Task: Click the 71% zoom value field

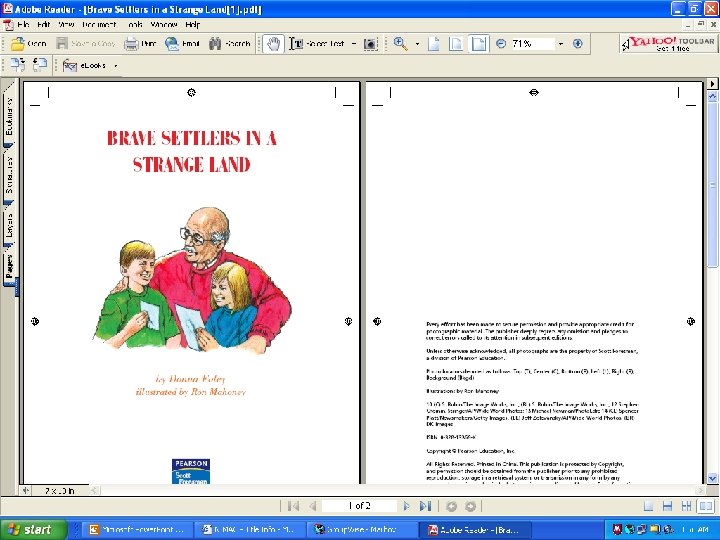Action: [x=532, y=44]
